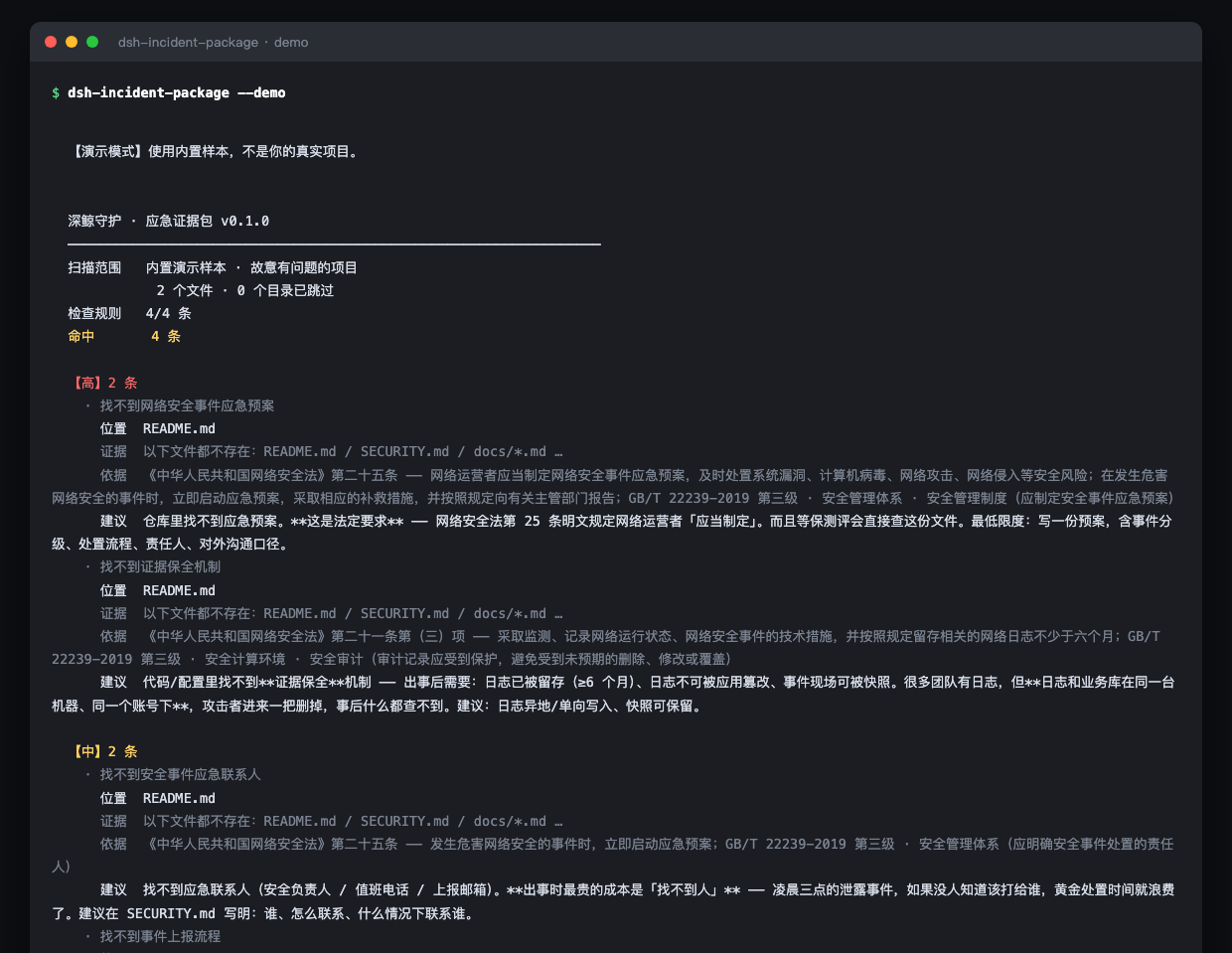
Task: Click the yellow "【中】2 条" severity heading
Action: [x=103, y=751]
